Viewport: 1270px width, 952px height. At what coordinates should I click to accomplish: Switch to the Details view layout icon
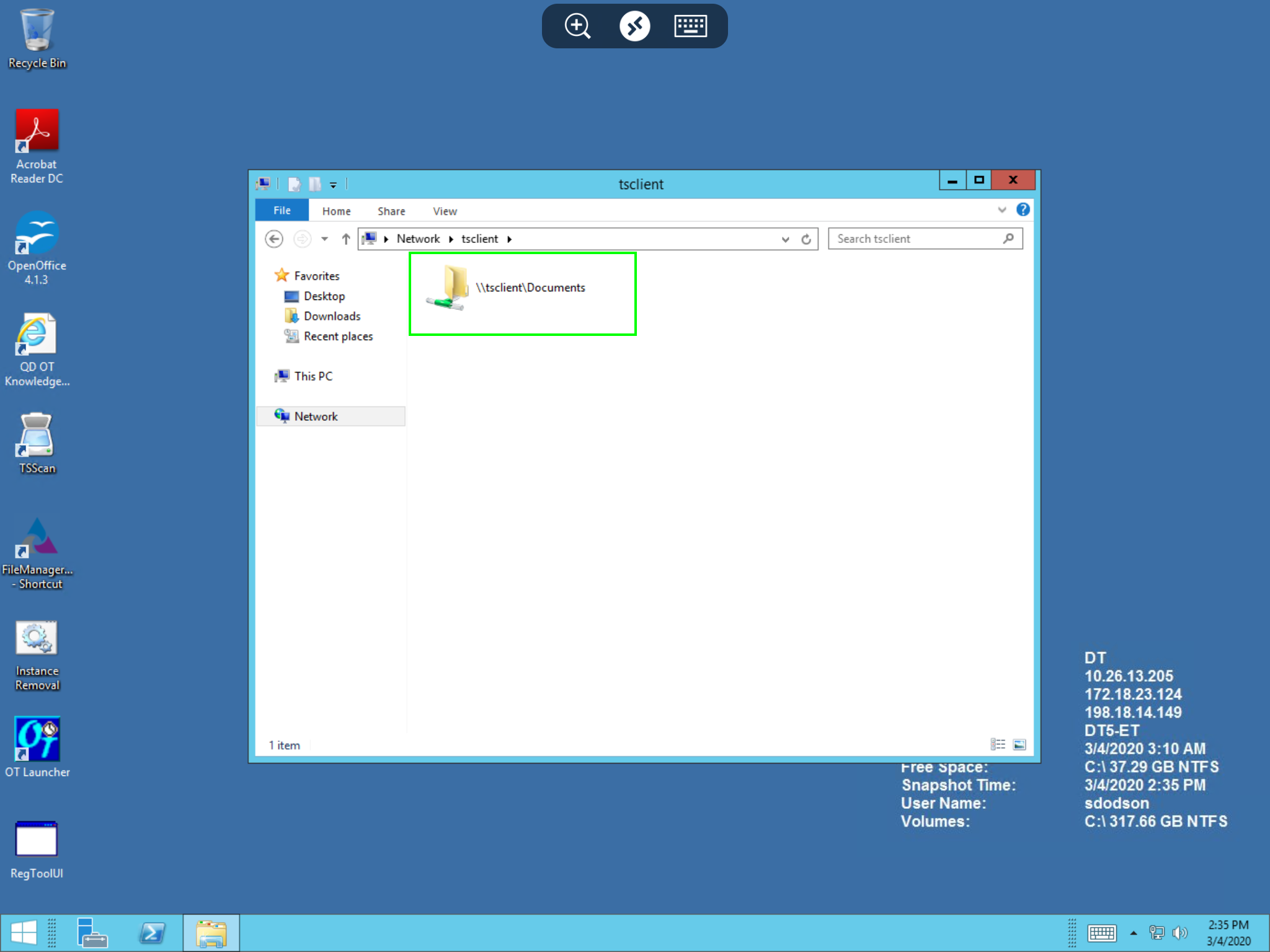coord(998,744)
